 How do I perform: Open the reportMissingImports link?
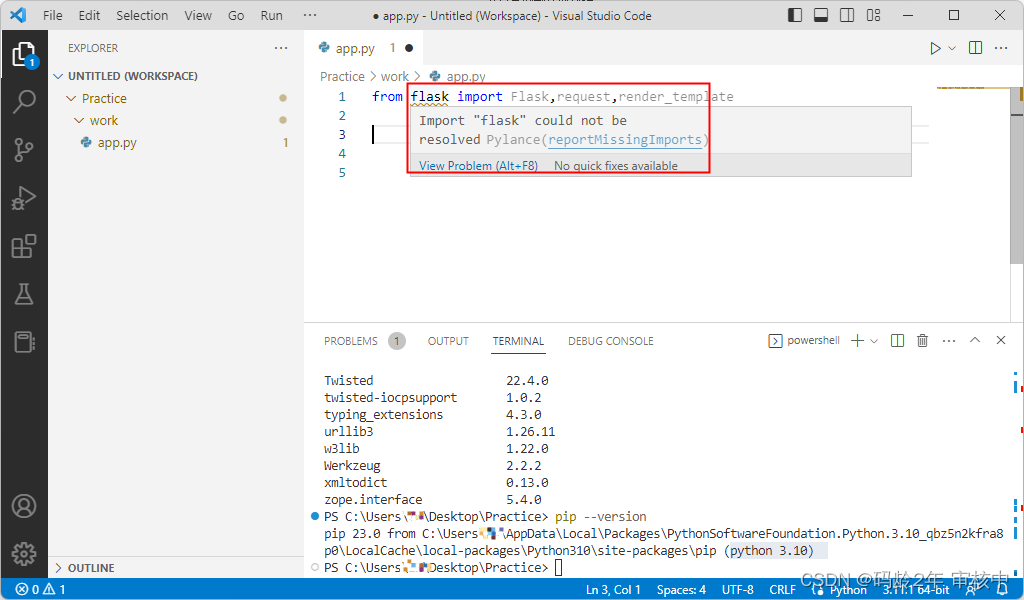pos(625,139)
